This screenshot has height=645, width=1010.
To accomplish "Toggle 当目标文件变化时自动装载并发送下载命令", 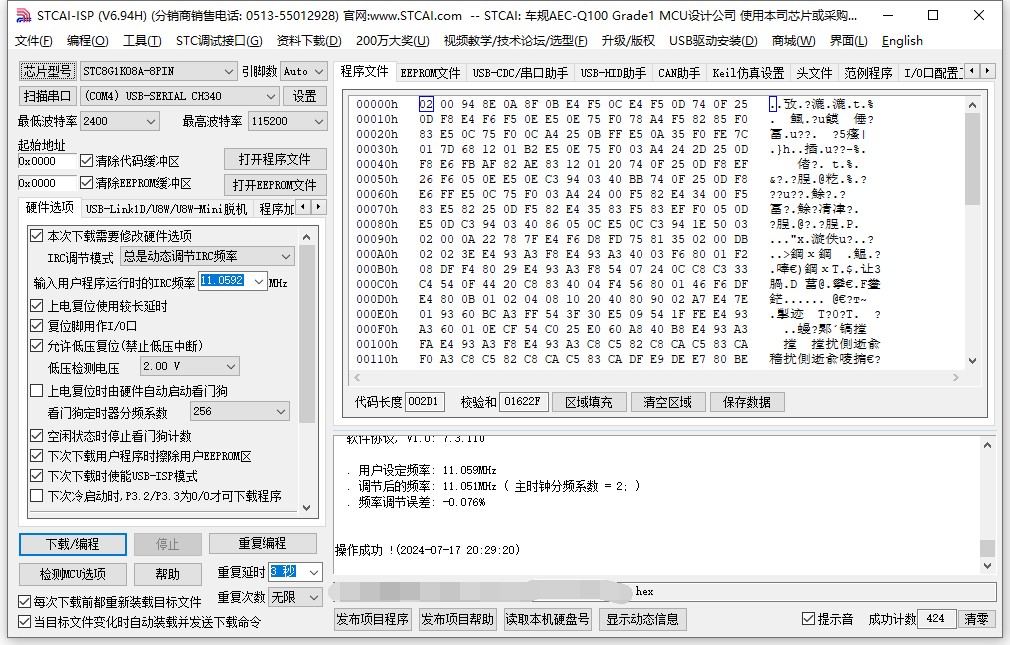I will pos(24,622).
